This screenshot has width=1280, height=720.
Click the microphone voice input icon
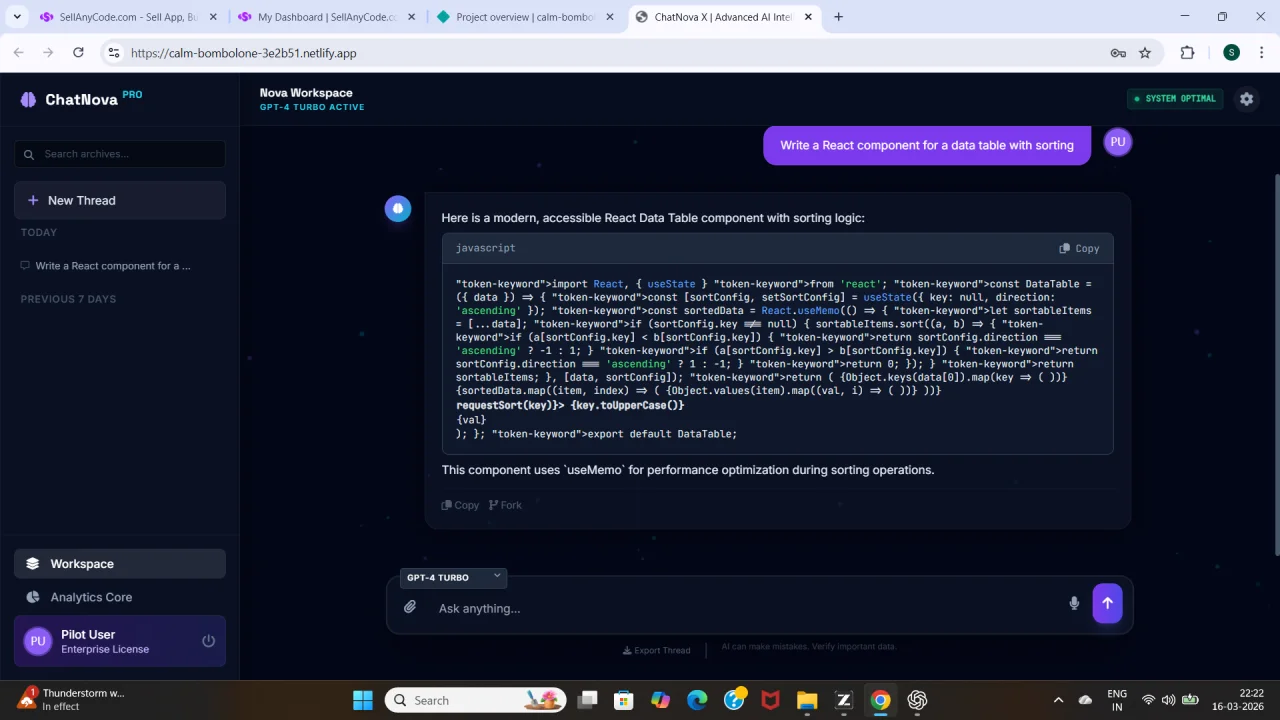[x=1074, y=603]
